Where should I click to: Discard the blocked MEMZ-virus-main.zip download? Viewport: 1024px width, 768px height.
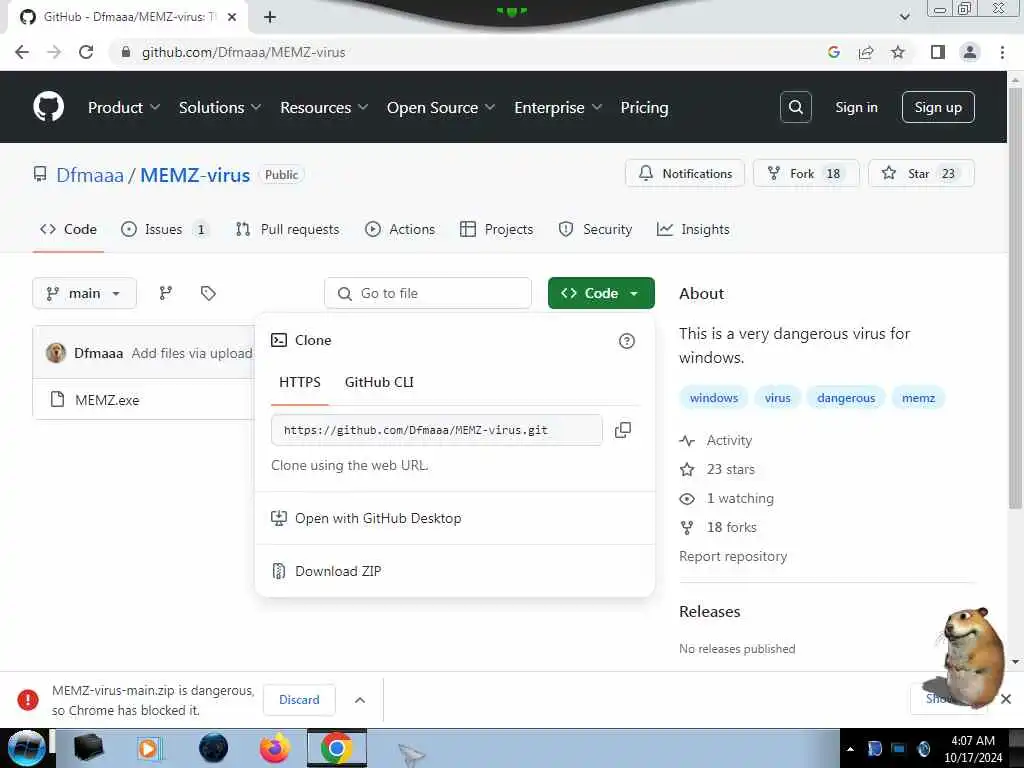coord(299,699)
